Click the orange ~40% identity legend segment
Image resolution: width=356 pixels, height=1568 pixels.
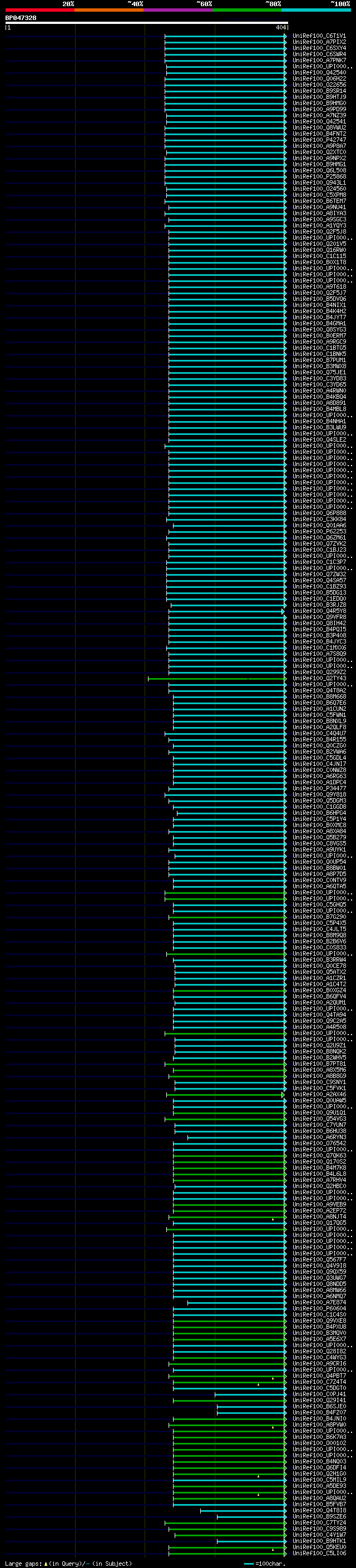[x=109, y=10]
